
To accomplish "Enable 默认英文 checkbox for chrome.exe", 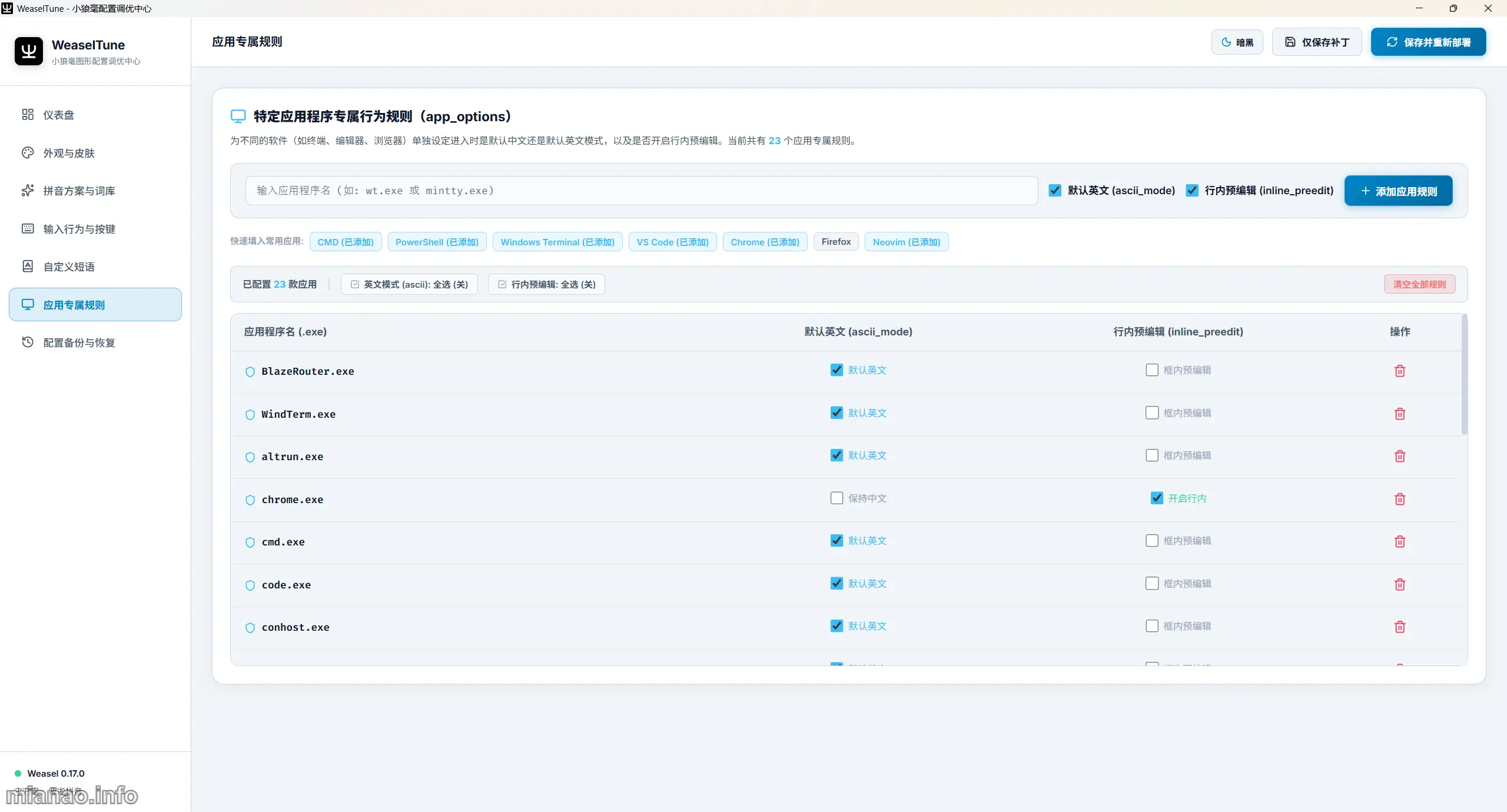I will pos(837,498).
